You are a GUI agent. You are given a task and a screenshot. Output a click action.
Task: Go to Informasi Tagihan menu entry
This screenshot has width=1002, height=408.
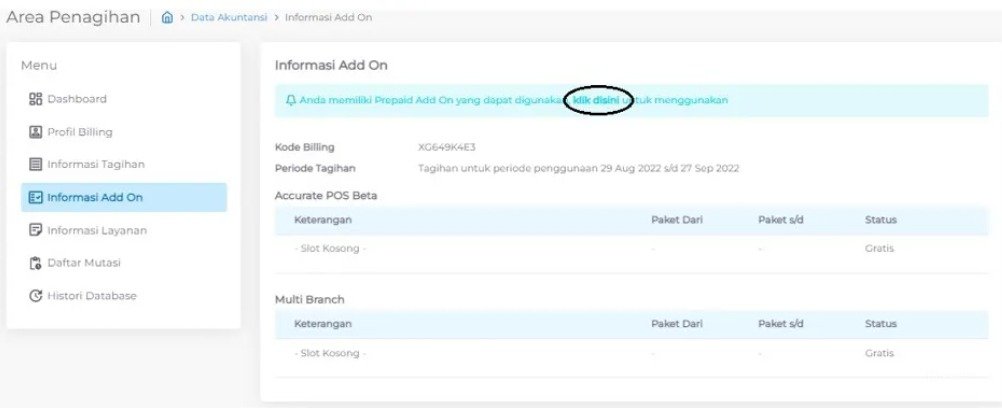(123, 164)
